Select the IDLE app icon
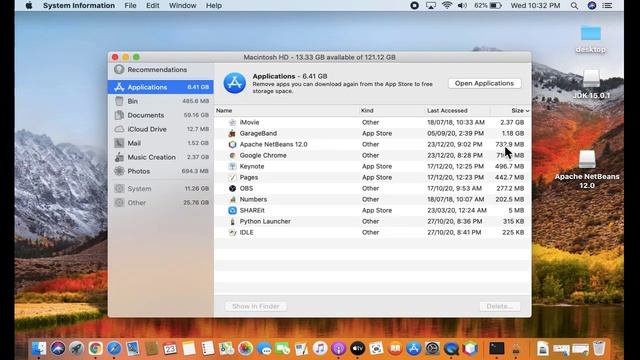Screen dimensions: 640x360 (x=232, y=232)
